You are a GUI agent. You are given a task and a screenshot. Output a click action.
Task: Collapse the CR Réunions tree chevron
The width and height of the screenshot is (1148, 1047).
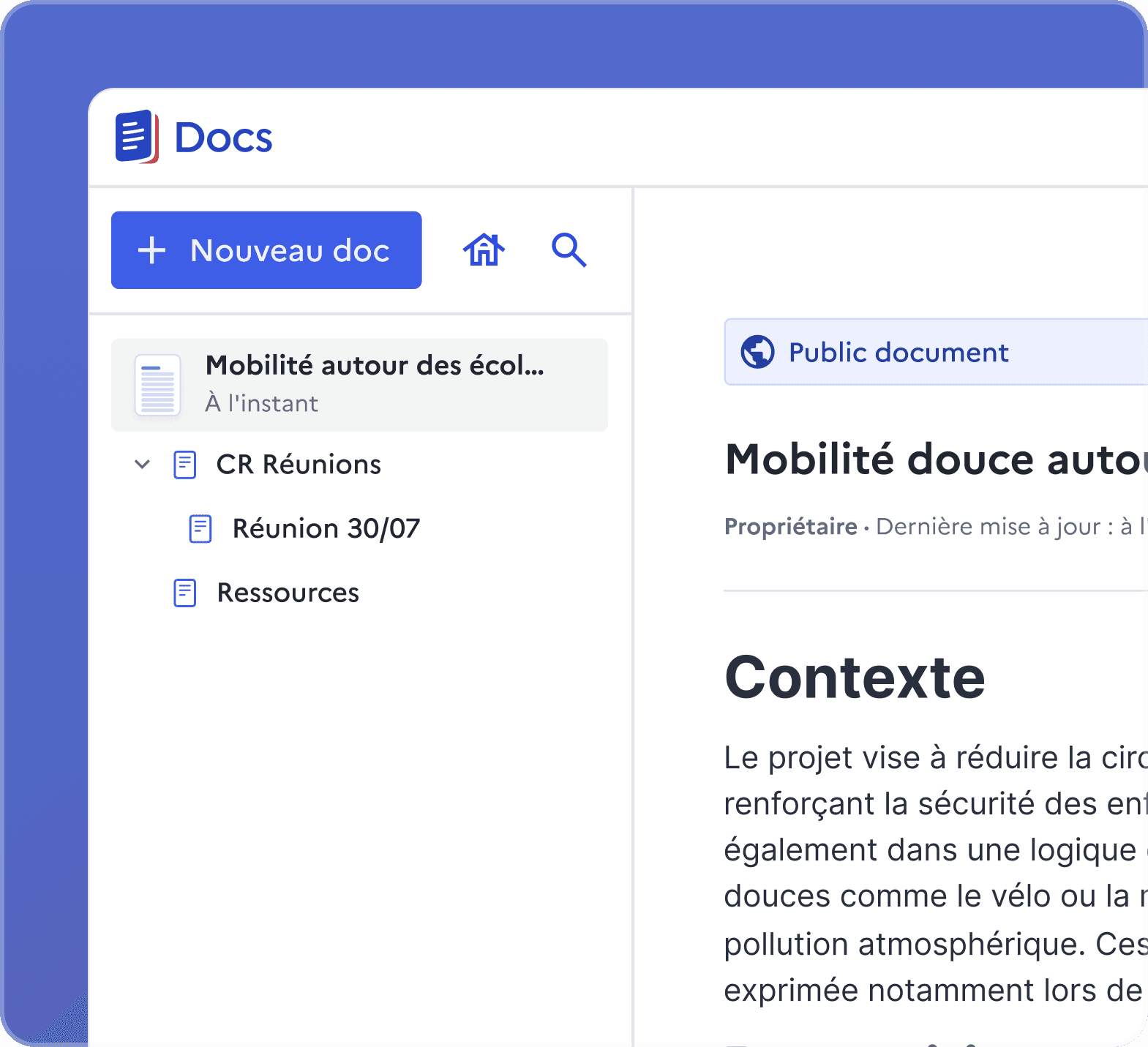[143, 465]
